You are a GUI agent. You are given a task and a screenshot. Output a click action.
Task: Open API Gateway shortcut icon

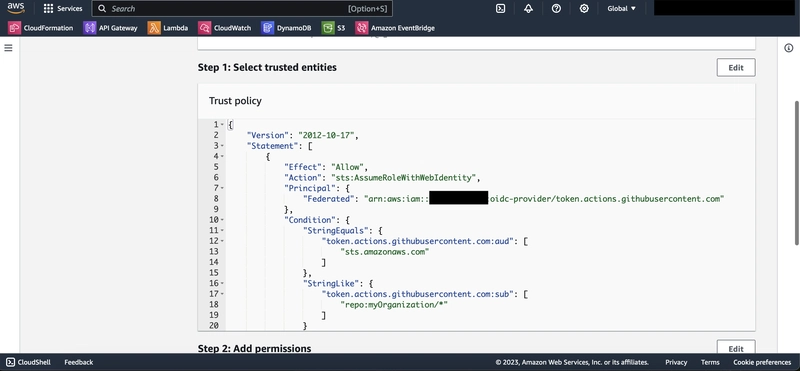[90, 28]
